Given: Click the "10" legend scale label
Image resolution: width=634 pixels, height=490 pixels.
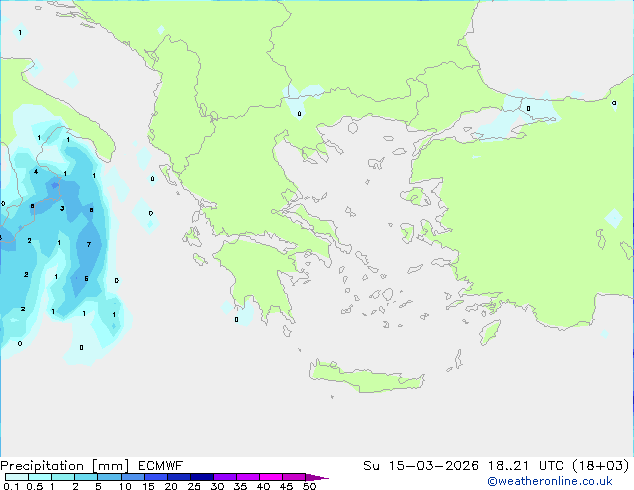Looking at the screenshot, I should click(x=125, y=486).
